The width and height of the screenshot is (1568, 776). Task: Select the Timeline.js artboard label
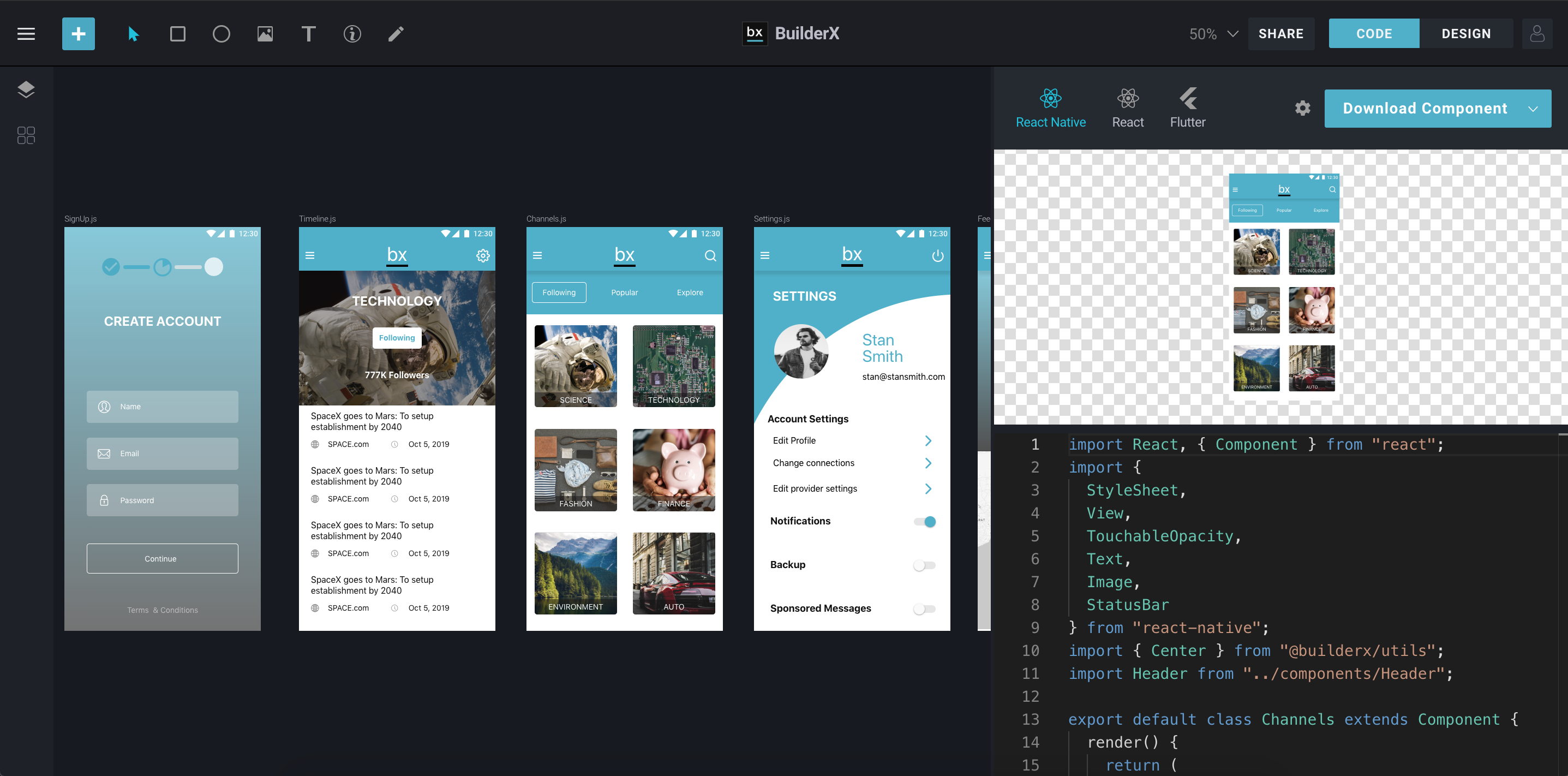pyautogui.click(x=317, y=218)
